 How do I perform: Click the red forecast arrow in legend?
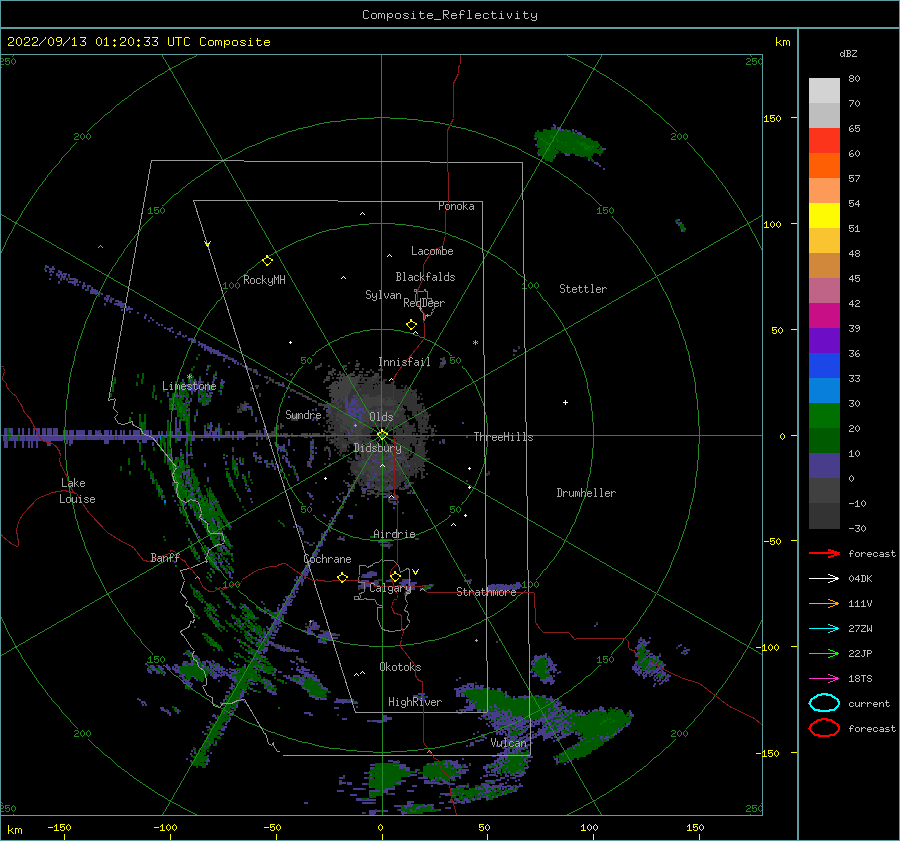[x=824, y=553]
